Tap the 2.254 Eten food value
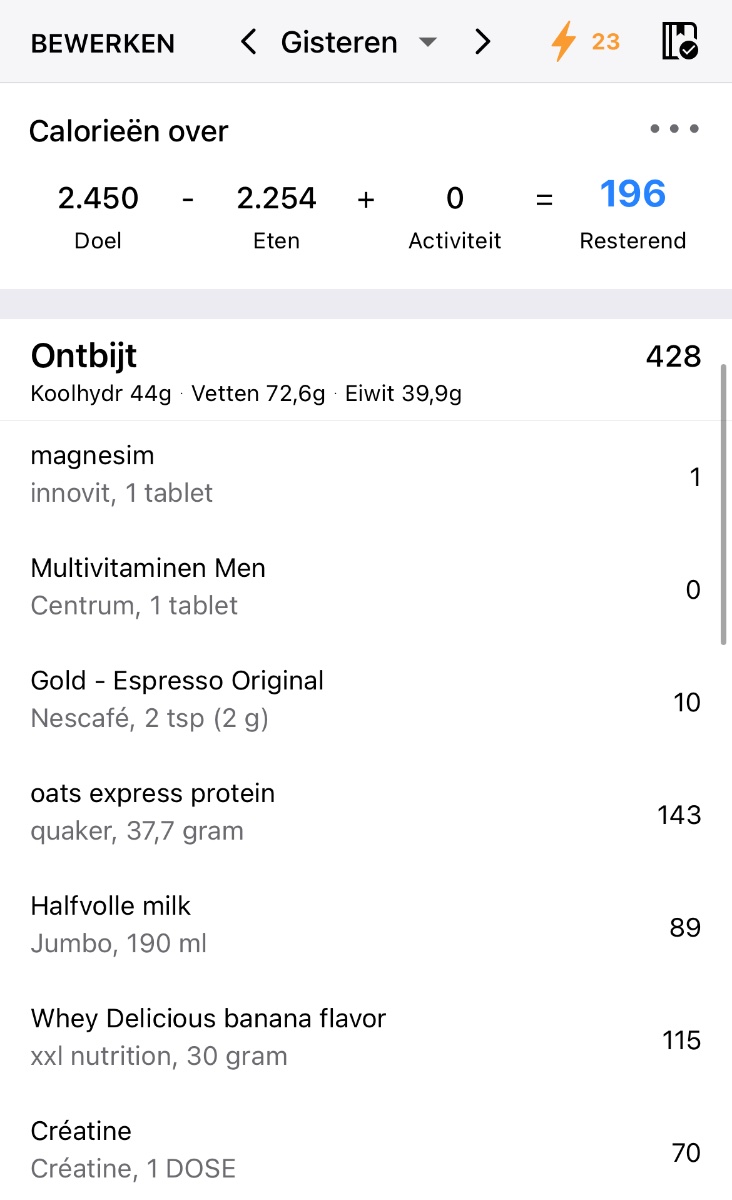Image resolution: width=732 pixels, height=1200 pixels. pos(277,199)
